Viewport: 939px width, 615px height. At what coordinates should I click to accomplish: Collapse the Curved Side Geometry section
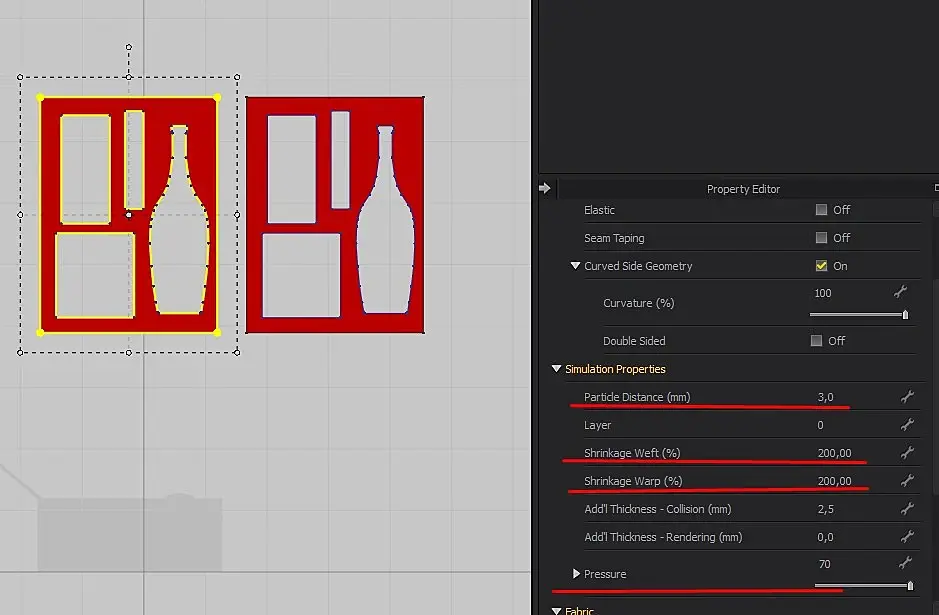[575, 266]
